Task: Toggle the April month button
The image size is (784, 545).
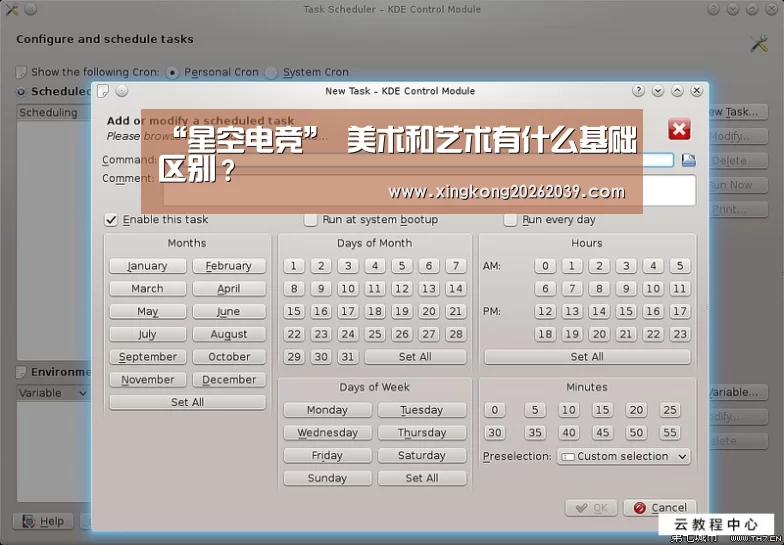Action: 229,289
